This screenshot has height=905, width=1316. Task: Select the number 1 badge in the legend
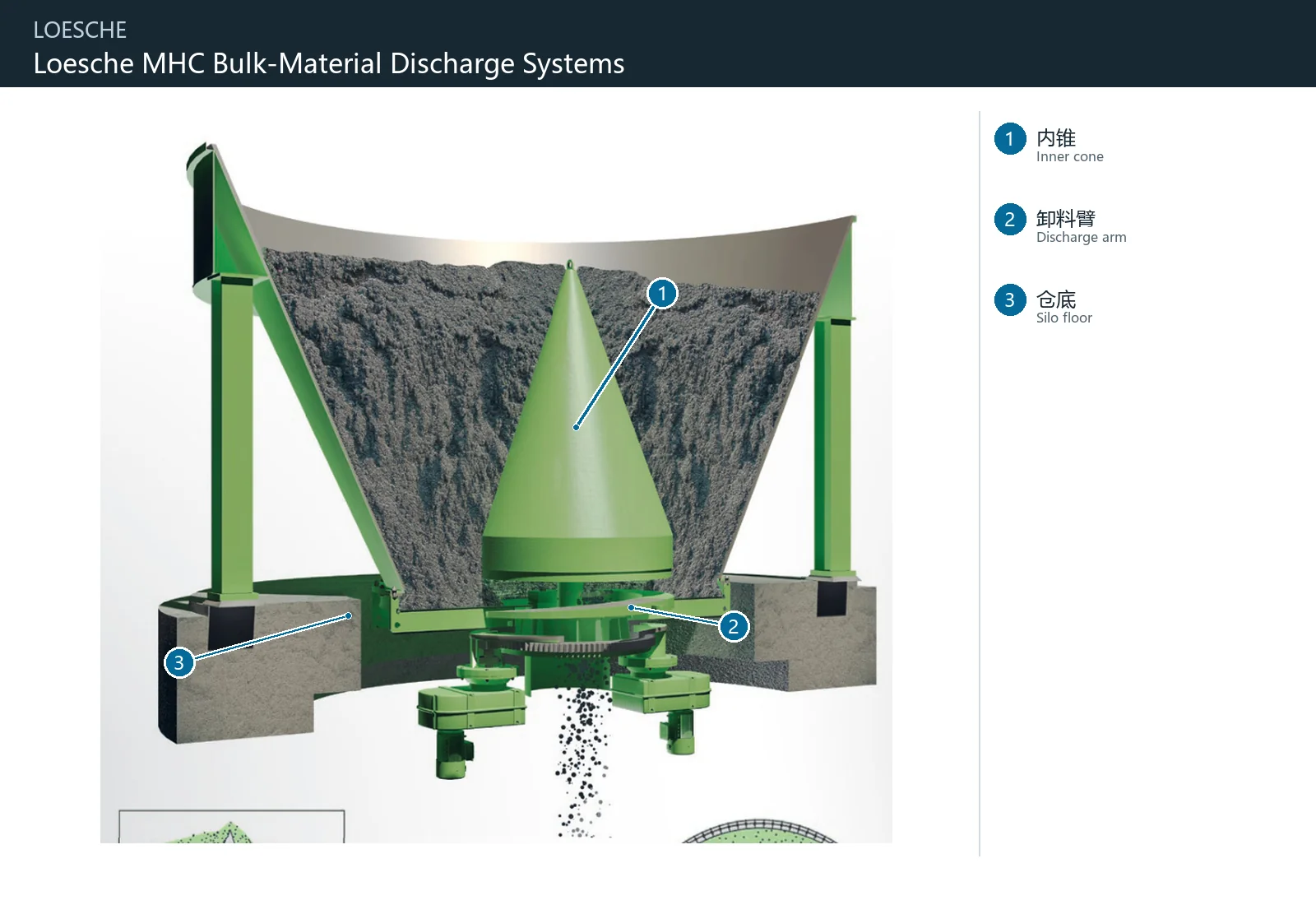1010,139
